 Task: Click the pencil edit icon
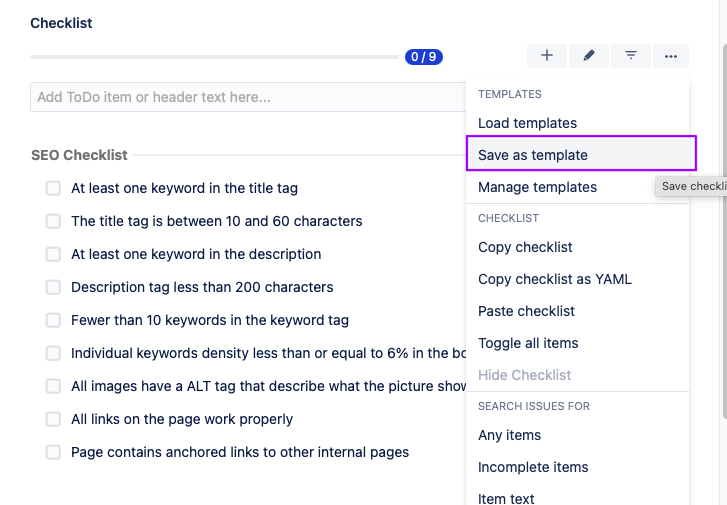[x=589, y=56]
